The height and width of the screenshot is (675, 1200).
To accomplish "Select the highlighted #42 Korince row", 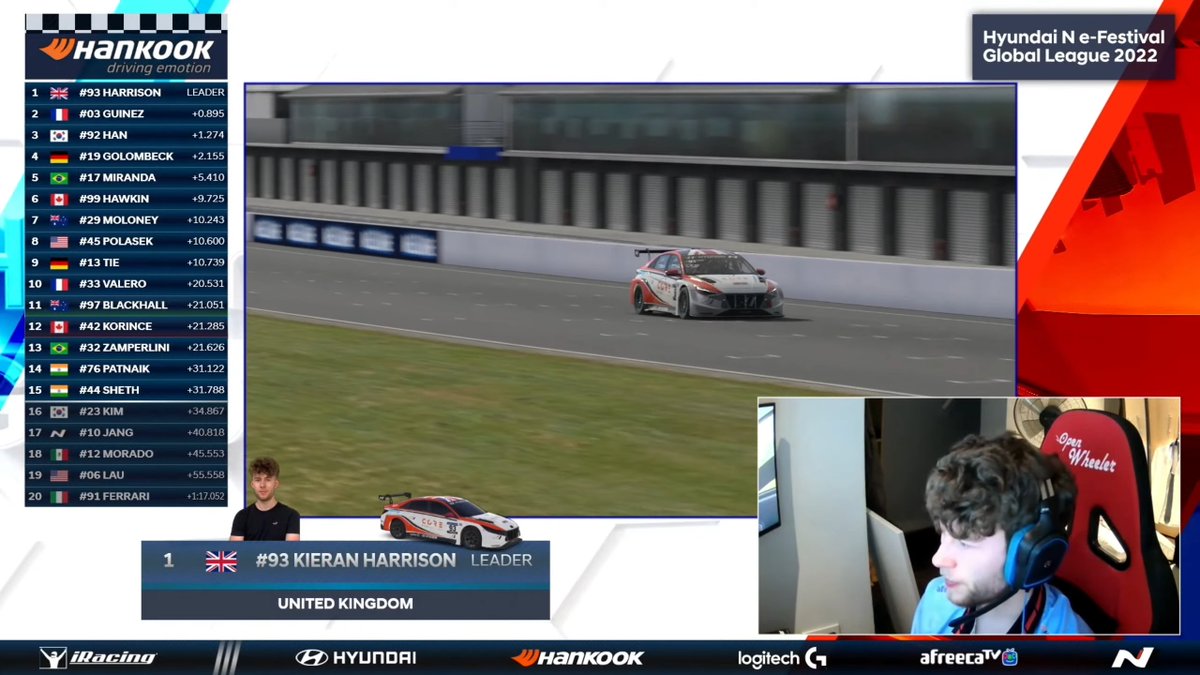I will click(127, 326).
